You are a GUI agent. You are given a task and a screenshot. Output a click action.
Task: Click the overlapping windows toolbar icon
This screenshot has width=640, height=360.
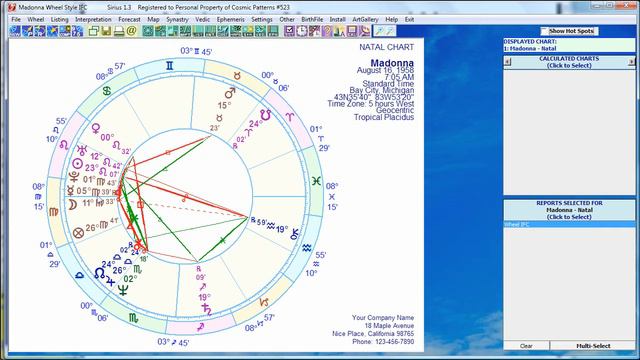94,31
